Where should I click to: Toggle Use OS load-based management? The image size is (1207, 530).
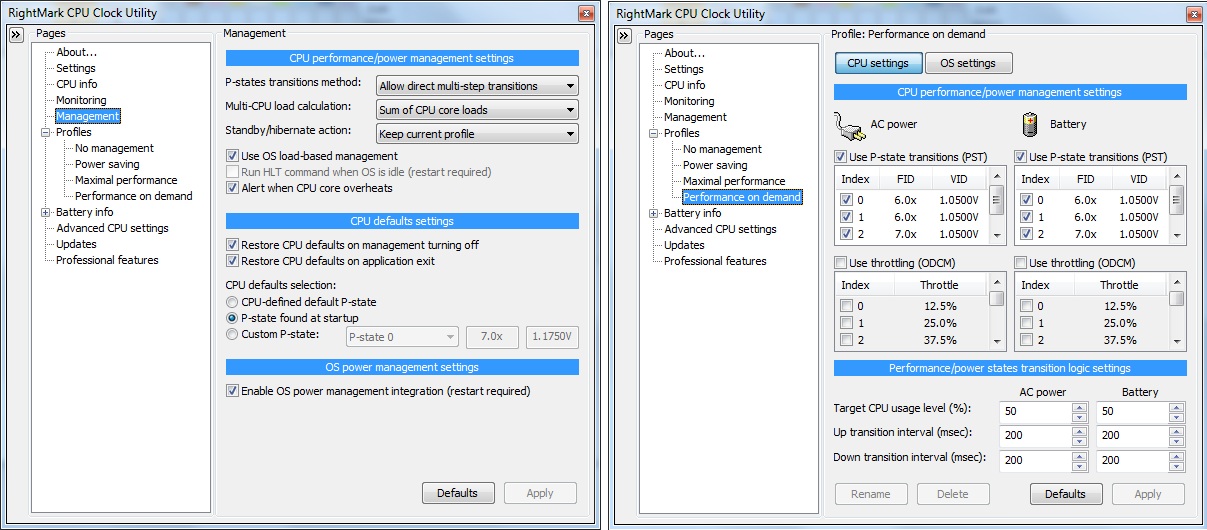pyautogui.click(x=233, y=156)
